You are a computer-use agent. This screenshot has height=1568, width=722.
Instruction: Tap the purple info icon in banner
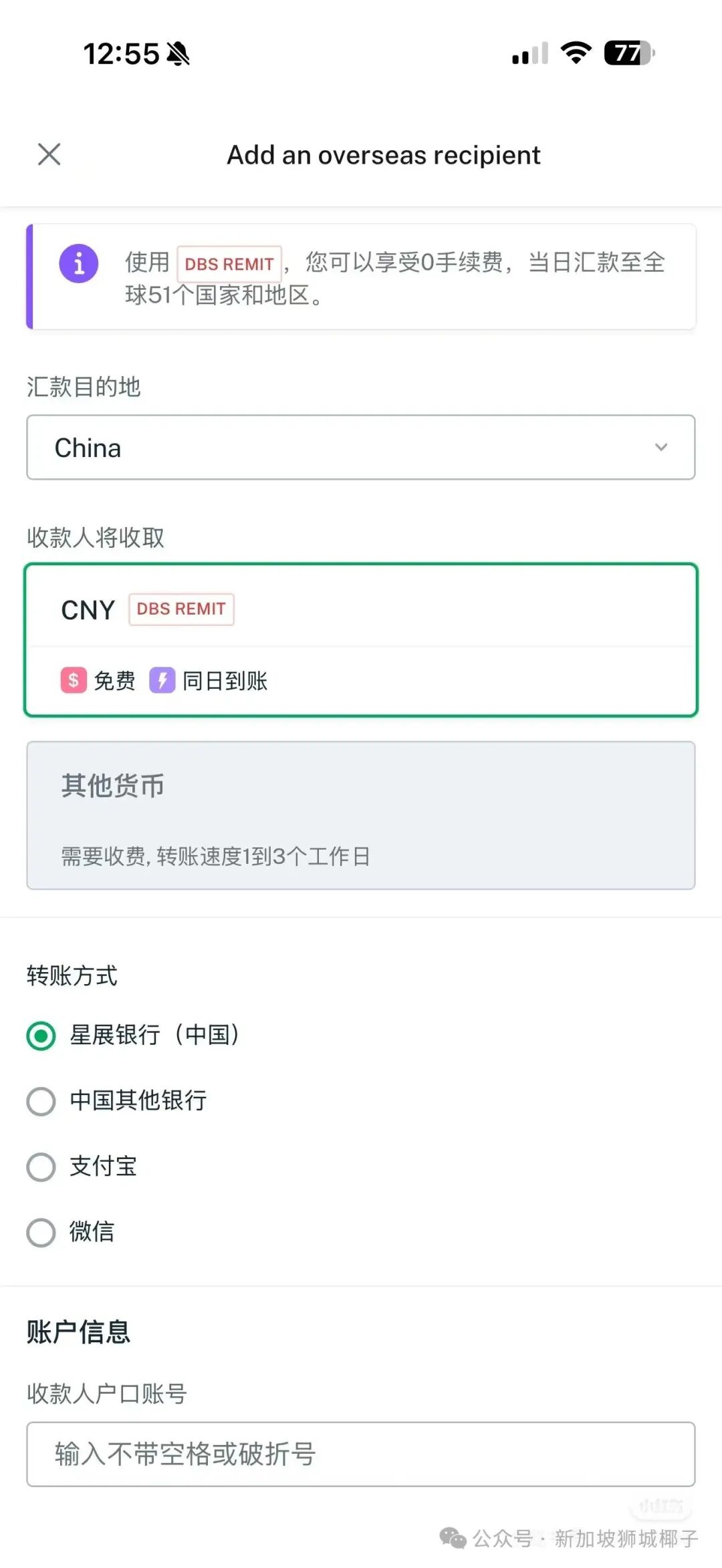pos(79,263)
